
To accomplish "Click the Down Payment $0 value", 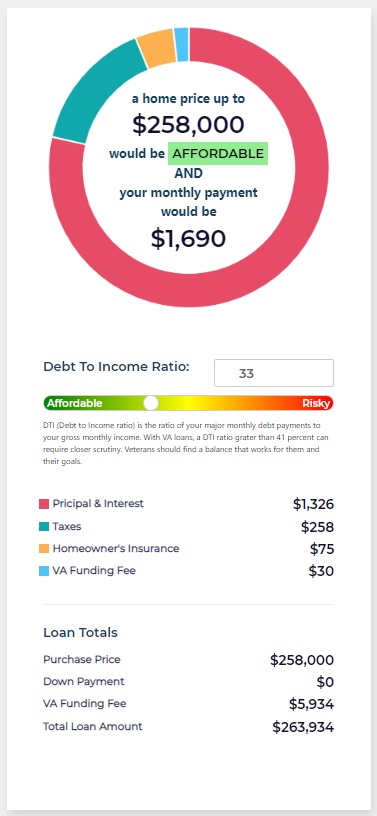I will pyautogui.click(x=325, y=682).
